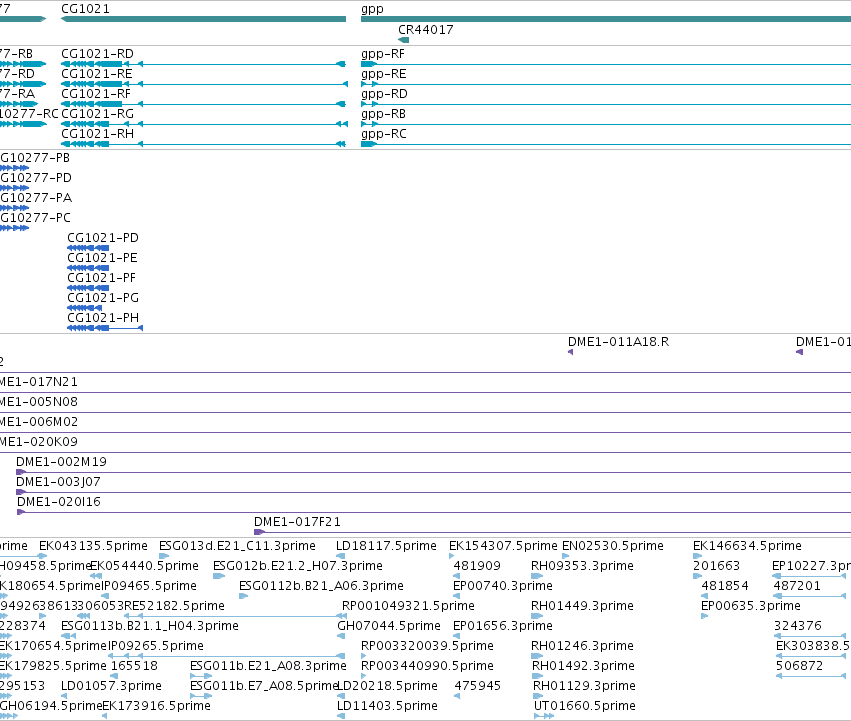Select the DME1-005N08 clone label
Screen dimensions: 851x721
[39, 402]
